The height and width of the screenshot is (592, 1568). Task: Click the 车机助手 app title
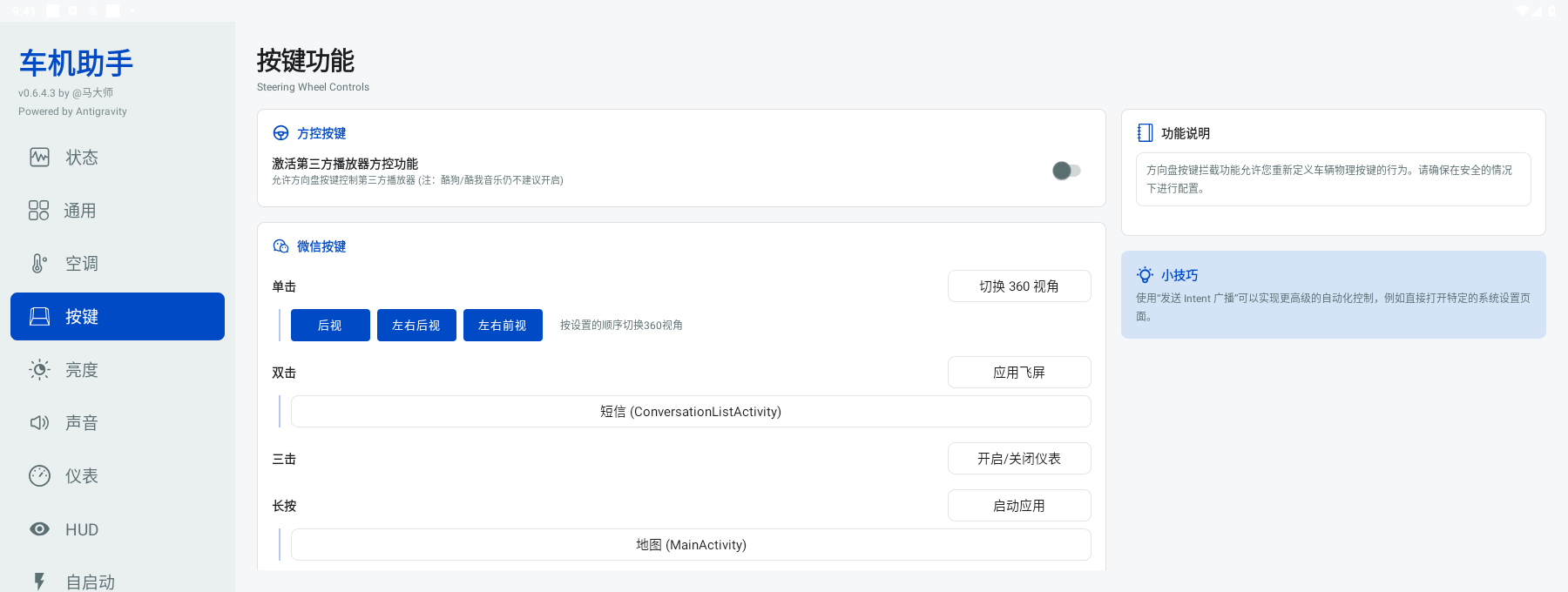pos(77,63)
